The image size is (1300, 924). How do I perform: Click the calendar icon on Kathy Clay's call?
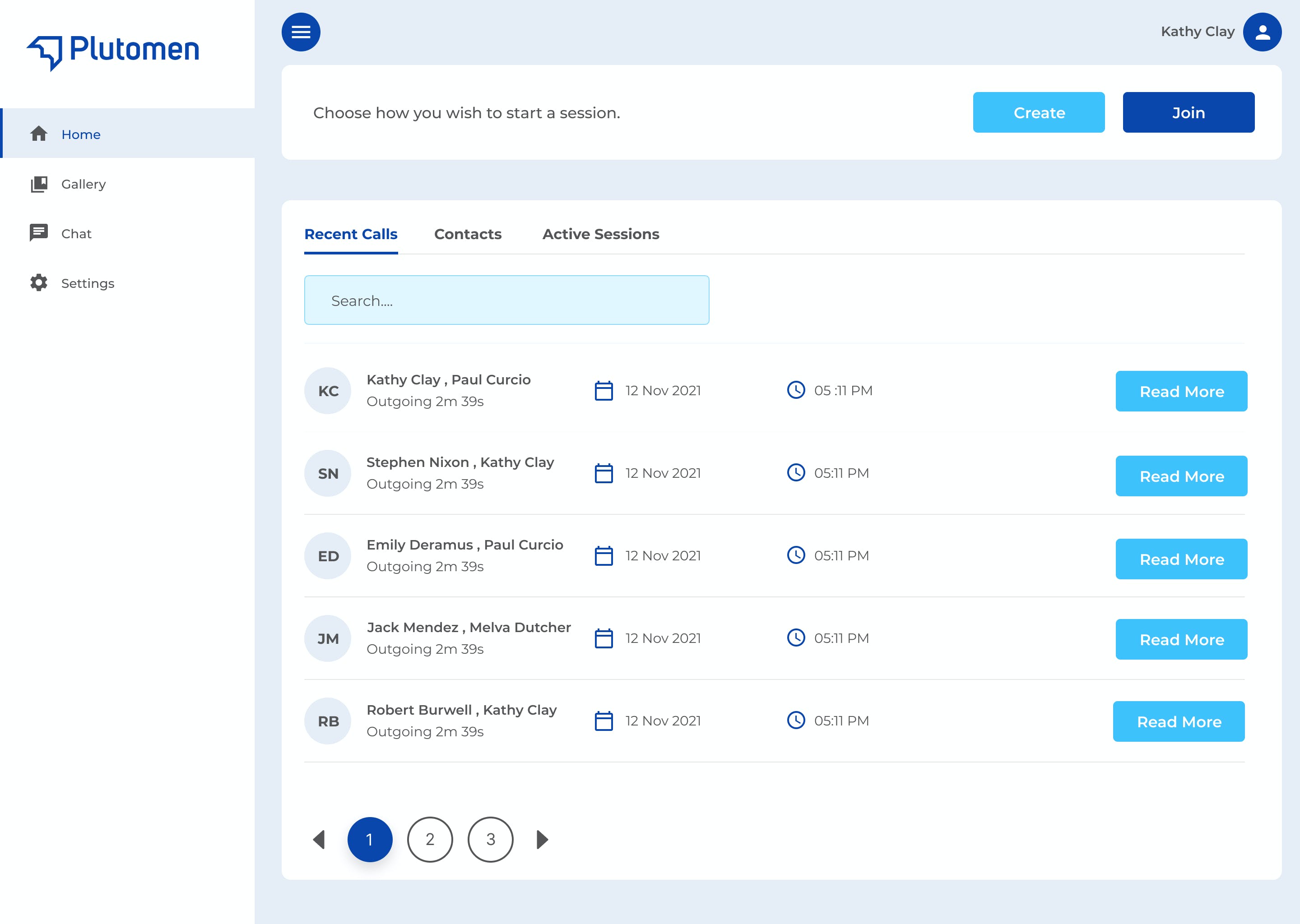pos(604,390)
